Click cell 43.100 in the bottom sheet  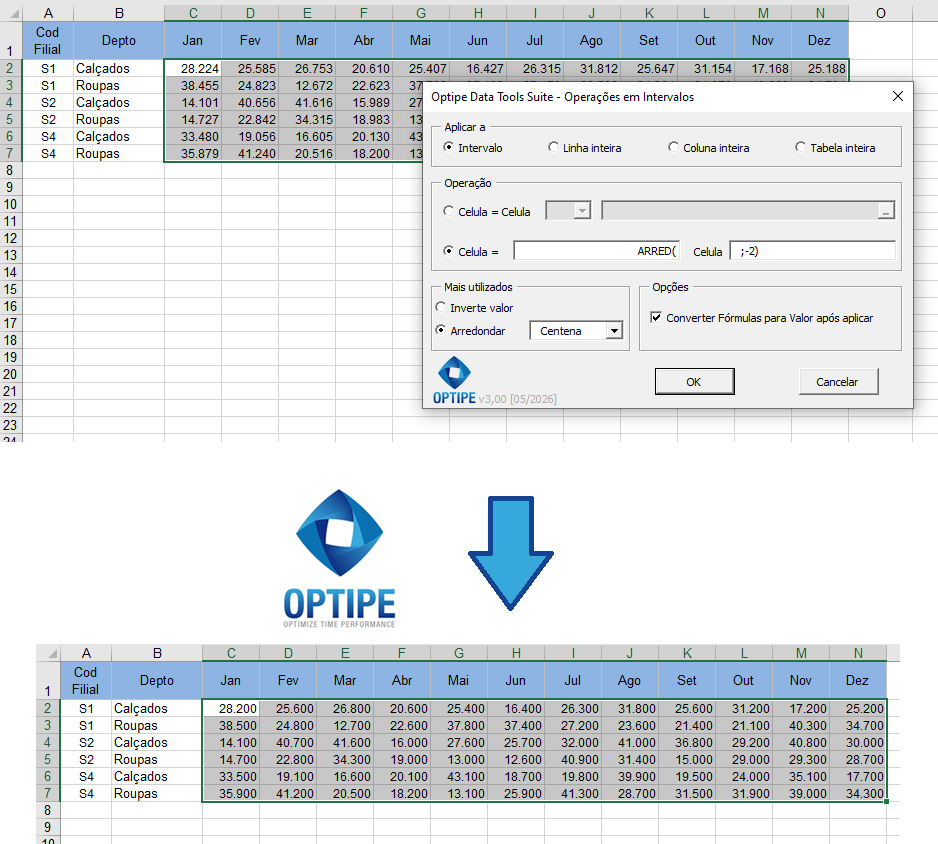459,776
